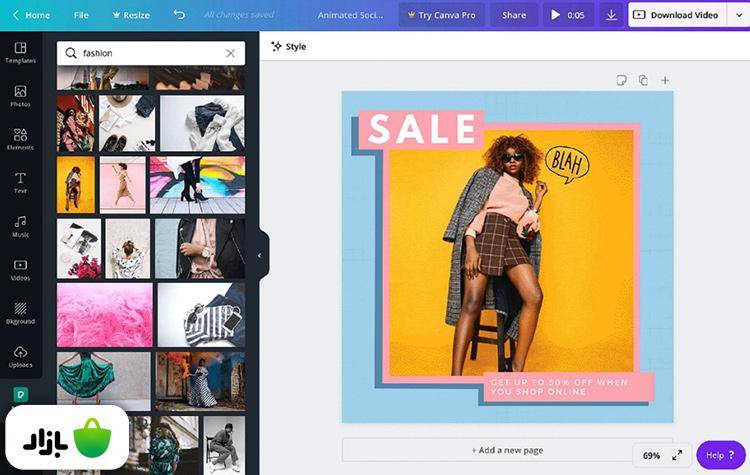Click the undo arrow icon

pos(179,15)
